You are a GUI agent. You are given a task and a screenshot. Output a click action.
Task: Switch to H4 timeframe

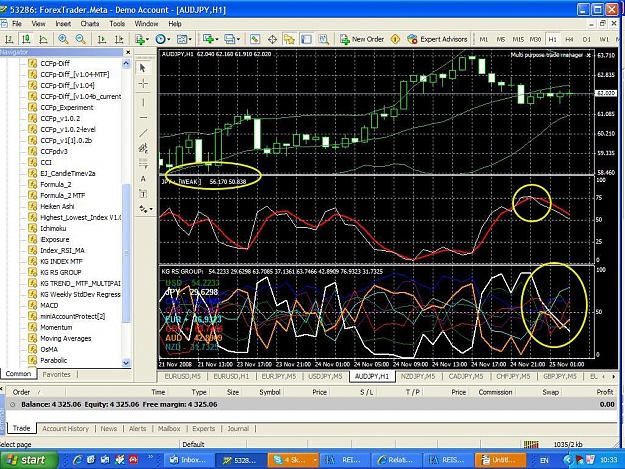click(569, 39)
